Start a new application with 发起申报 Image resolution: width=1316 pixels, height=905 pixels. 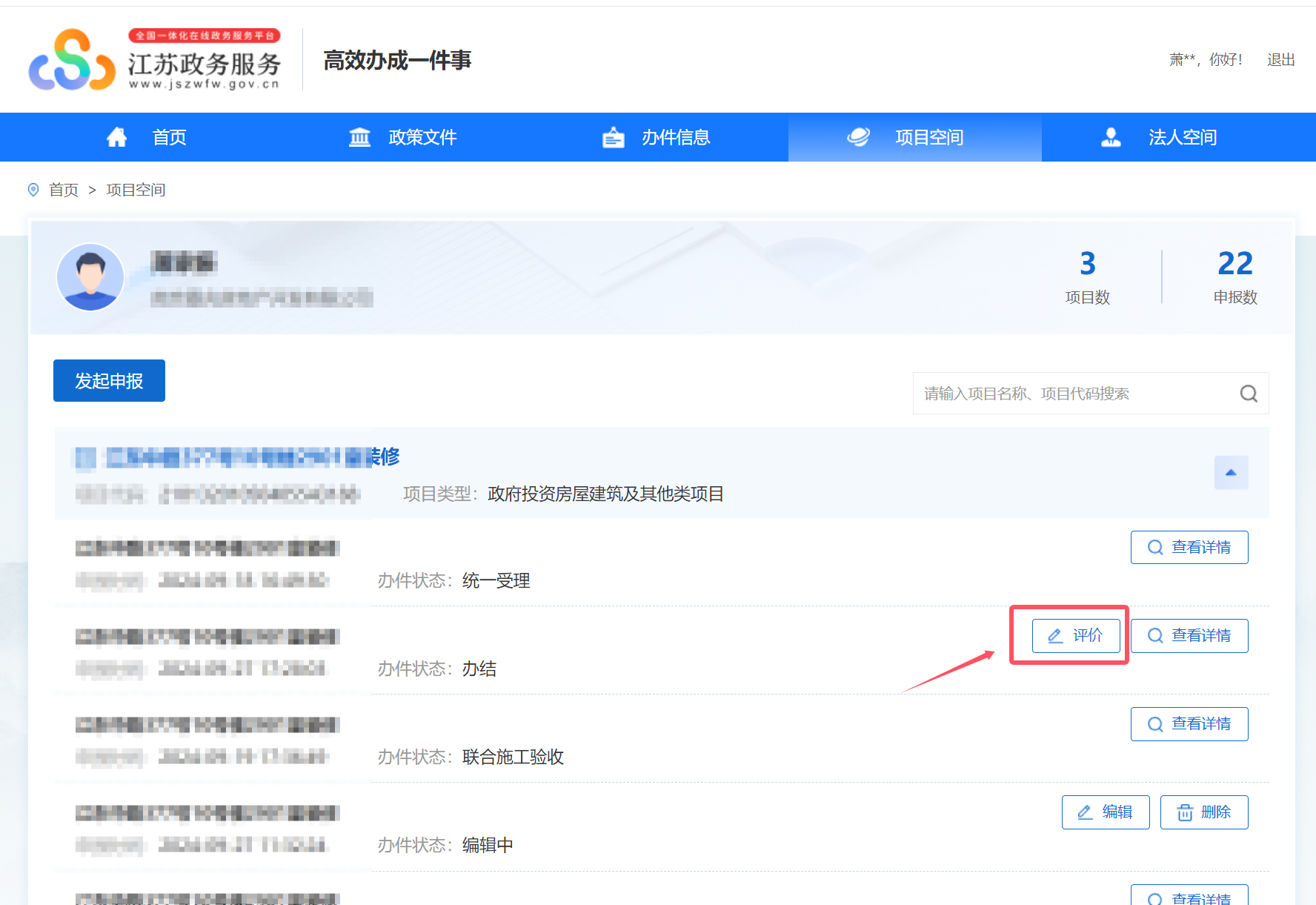click(109, 381)
